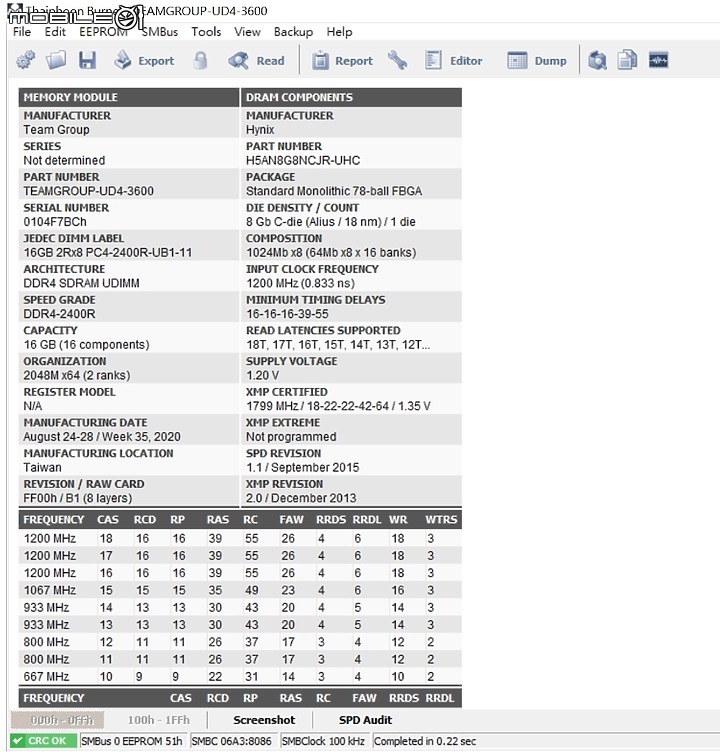Screen dimensions: 720x752
Task: Open the Edit menu
Action: click(x=55, y=32)
